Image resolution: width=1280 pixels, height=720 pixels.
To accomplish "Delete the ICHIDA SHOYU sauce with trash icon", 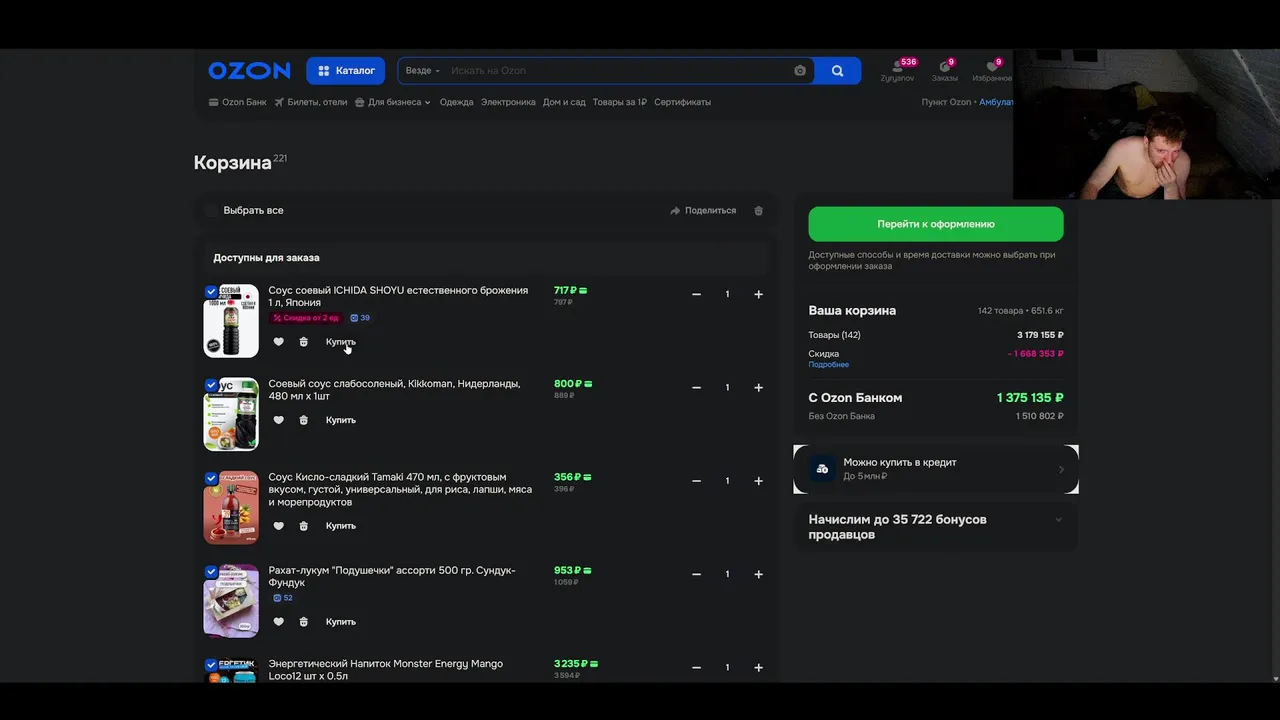I will click(304, 342).
